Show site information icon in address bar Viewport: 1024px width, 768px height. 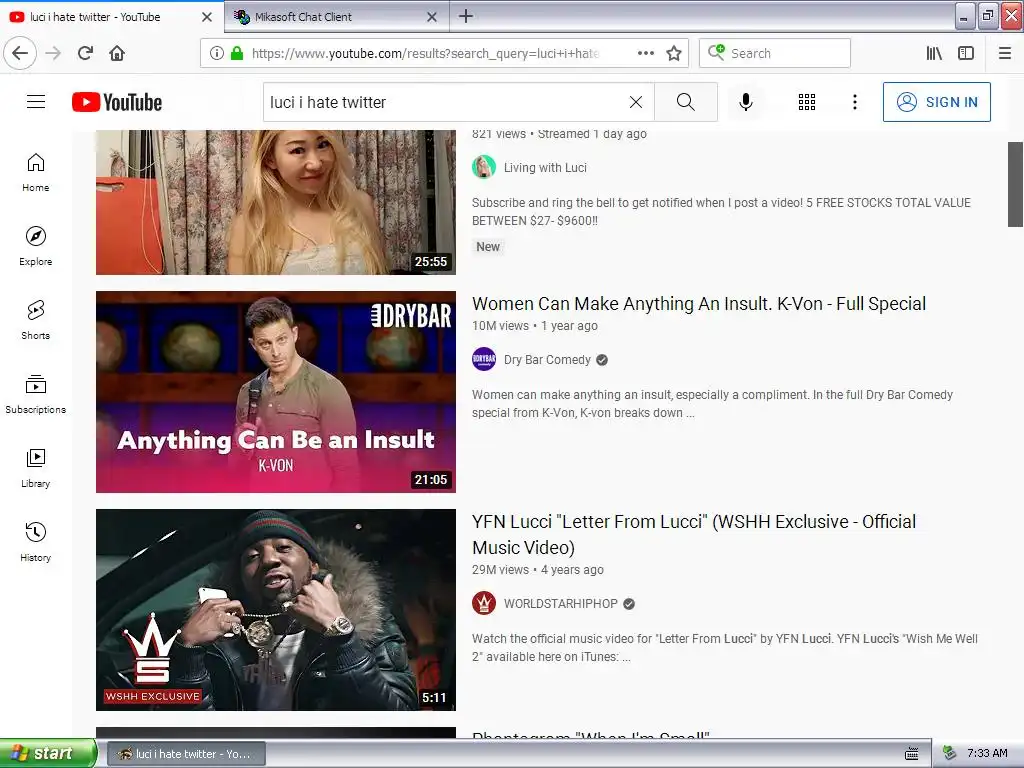point(217,53)
